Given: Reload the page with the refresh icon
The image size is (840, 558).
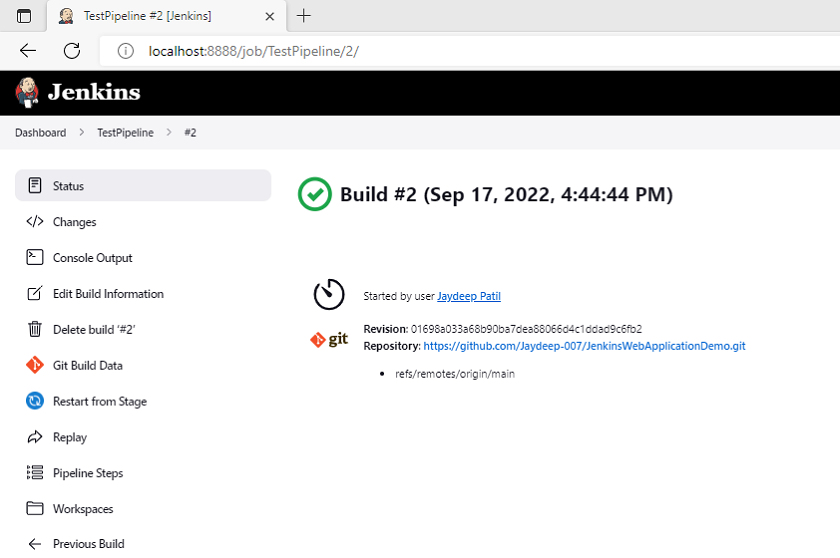Looking at the screenshot, I should (x=72, y=51).
